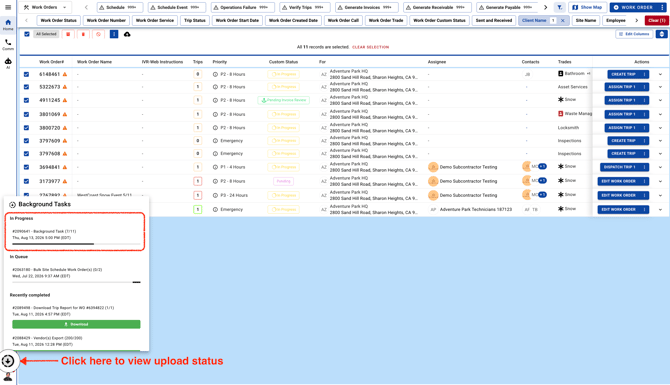Uncheck work order 3797609 checkbox

(x=26, y=141)
